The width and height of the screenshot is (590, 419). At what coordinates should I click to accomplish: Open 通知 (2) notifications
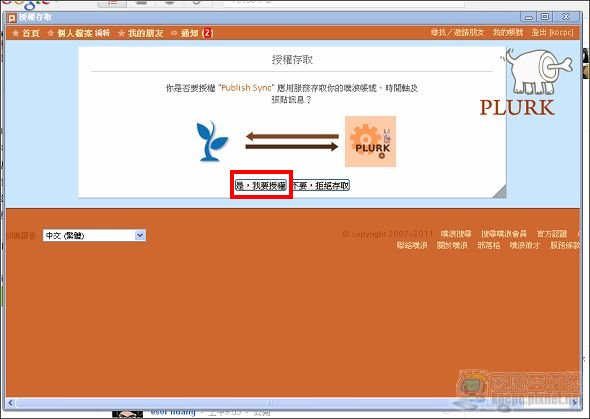coord(197,33)
